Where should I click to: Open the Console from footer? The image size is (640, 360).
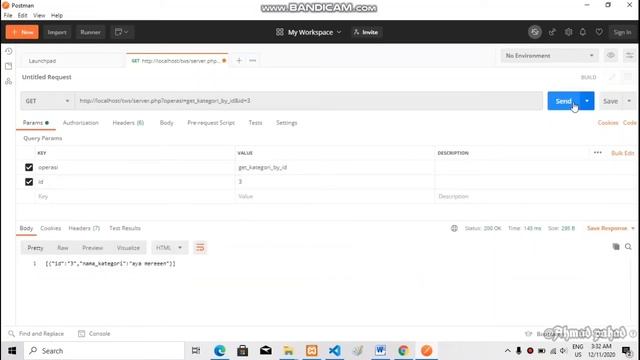pyautogui.click(x=94, y=333)
